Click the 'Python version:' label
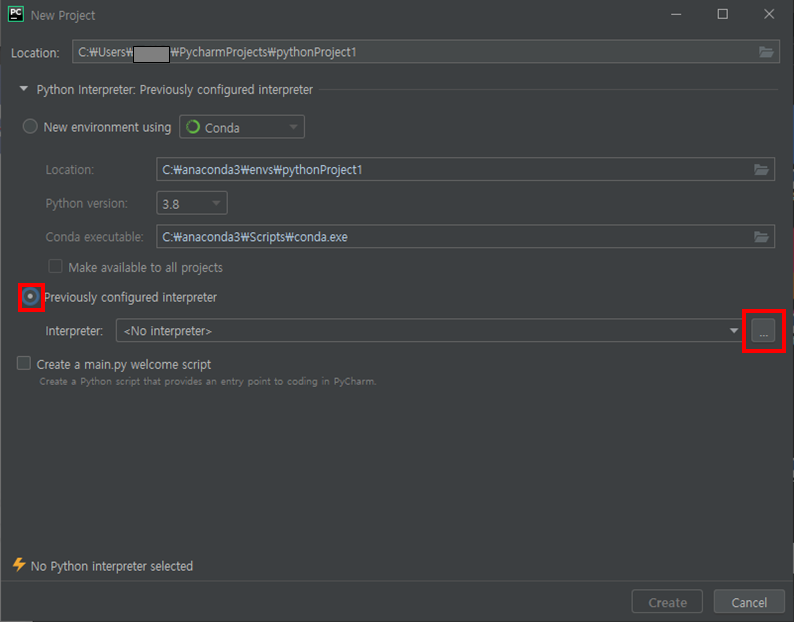The image size is (794, 622). (x=87, y=203)
